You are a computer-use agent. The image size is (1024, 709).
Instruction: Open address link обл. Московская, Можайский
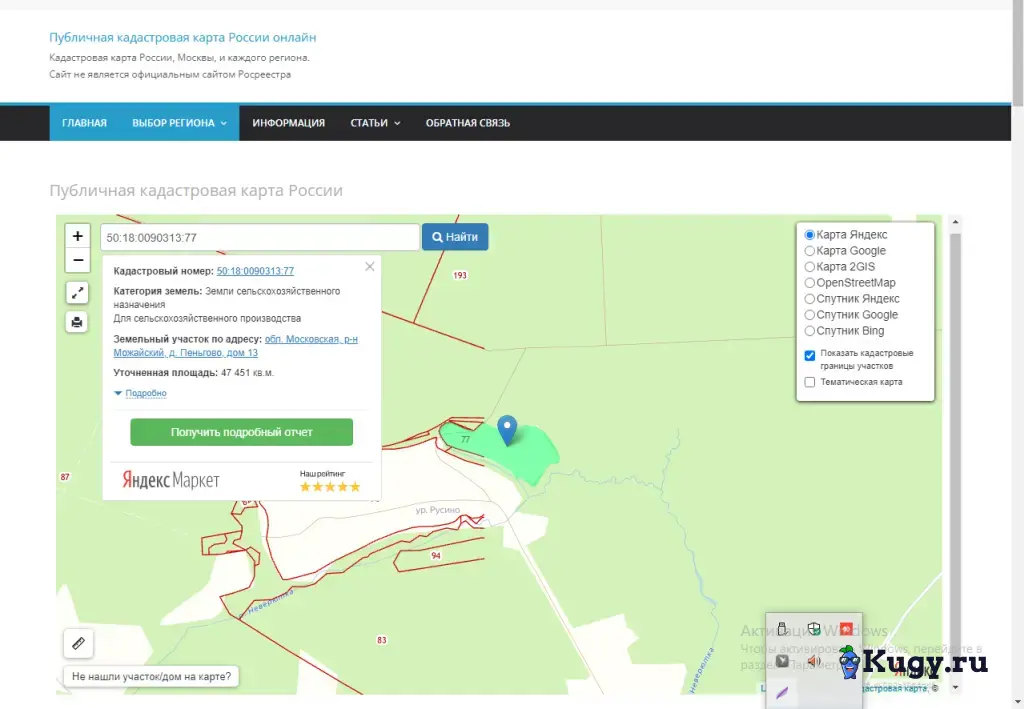(x=236, y=346)
